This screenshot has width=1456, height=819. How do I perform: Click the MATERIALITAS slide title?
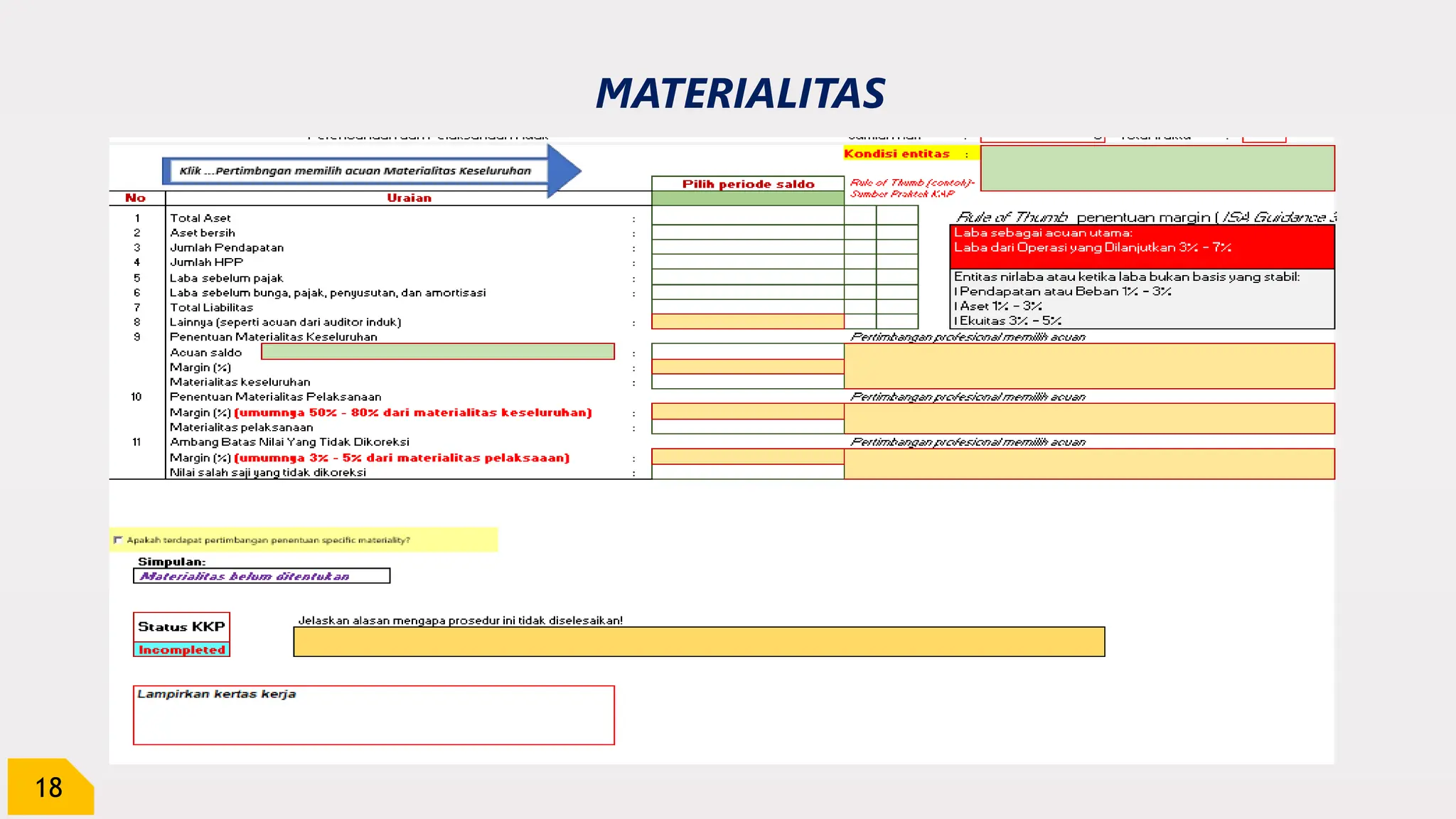coord(739,93)
